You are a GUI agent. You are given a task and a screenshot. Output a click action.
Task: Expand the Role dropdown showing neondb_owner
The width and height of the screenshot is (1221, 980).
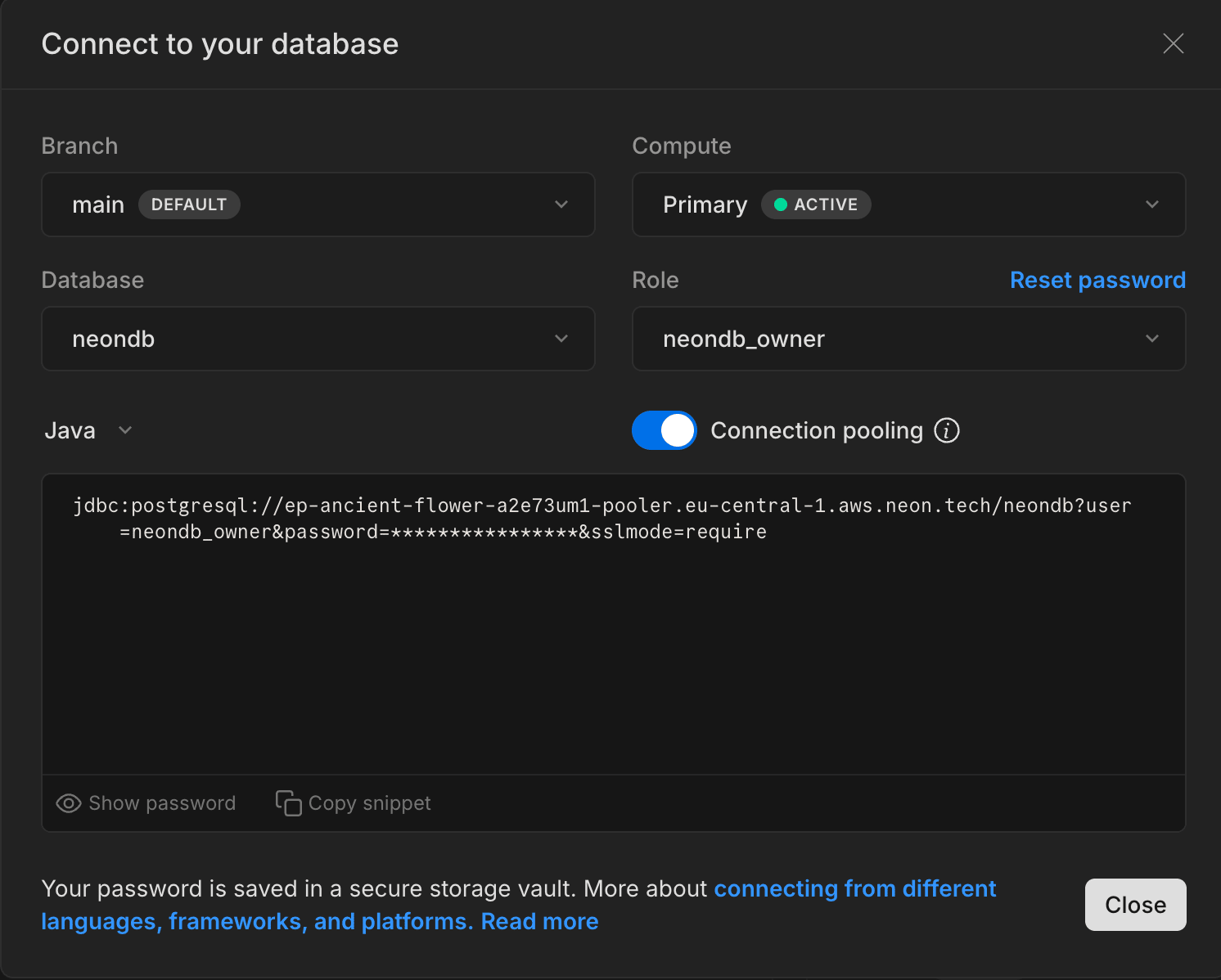(x=908, y=339)
